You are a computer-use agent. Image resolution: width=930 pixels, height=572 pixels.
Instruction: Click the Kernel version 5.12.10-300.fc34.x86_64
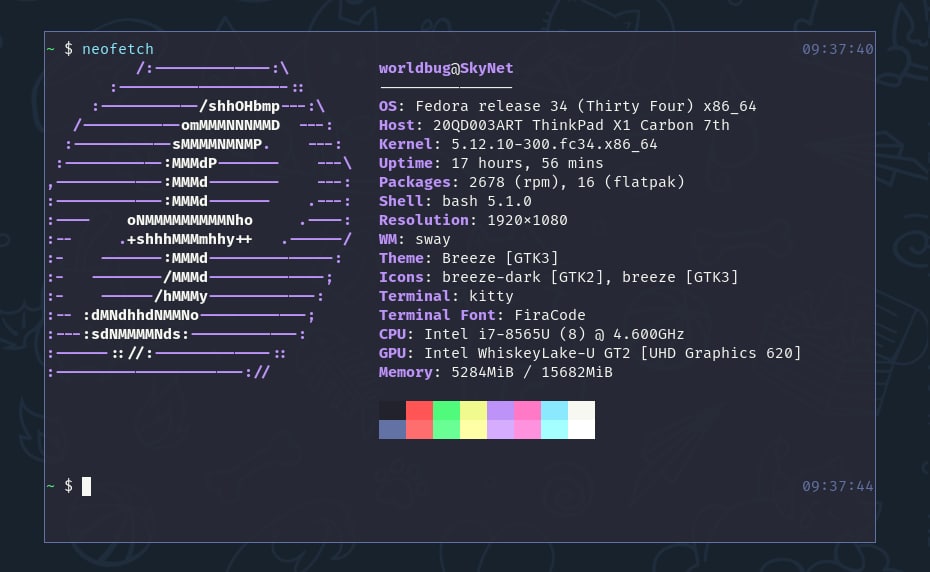click(x=554, y=144)
